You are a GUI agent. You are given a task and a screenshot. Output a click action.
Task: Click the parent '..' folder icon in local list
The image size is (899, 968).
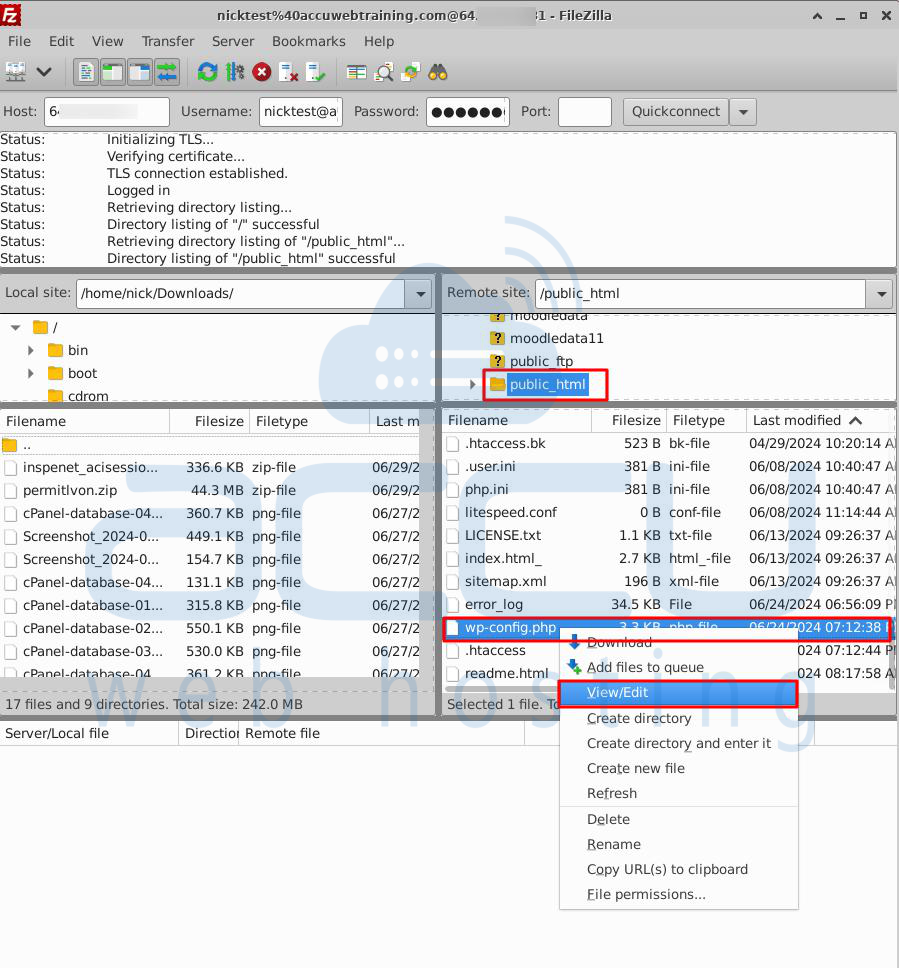[x=9, y=444]
